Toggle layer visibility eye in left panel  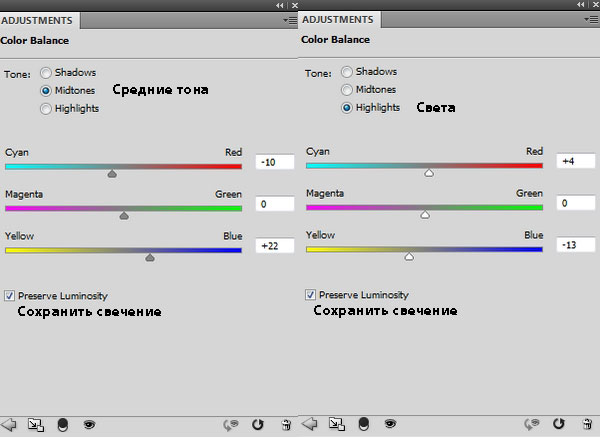tap(89, 424)
